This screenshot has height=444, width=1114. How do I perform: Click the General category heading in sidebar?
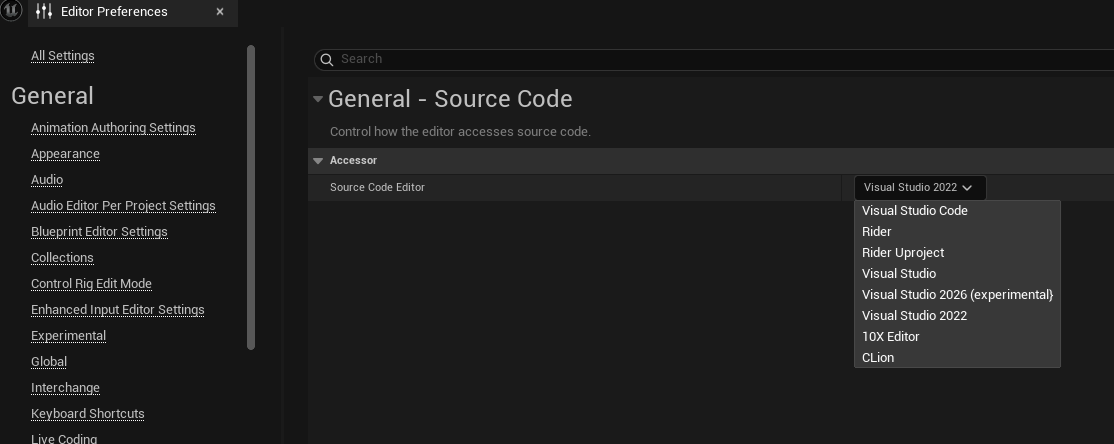[53, 96]
